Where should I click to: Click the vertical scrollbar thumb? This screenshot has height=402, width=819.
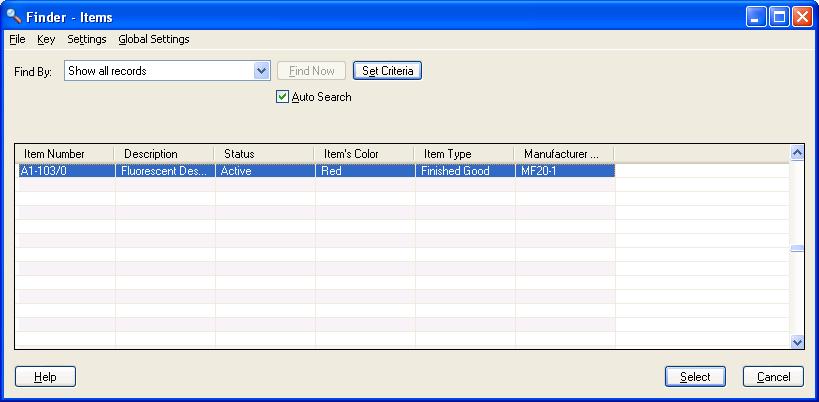pos(797,249)
